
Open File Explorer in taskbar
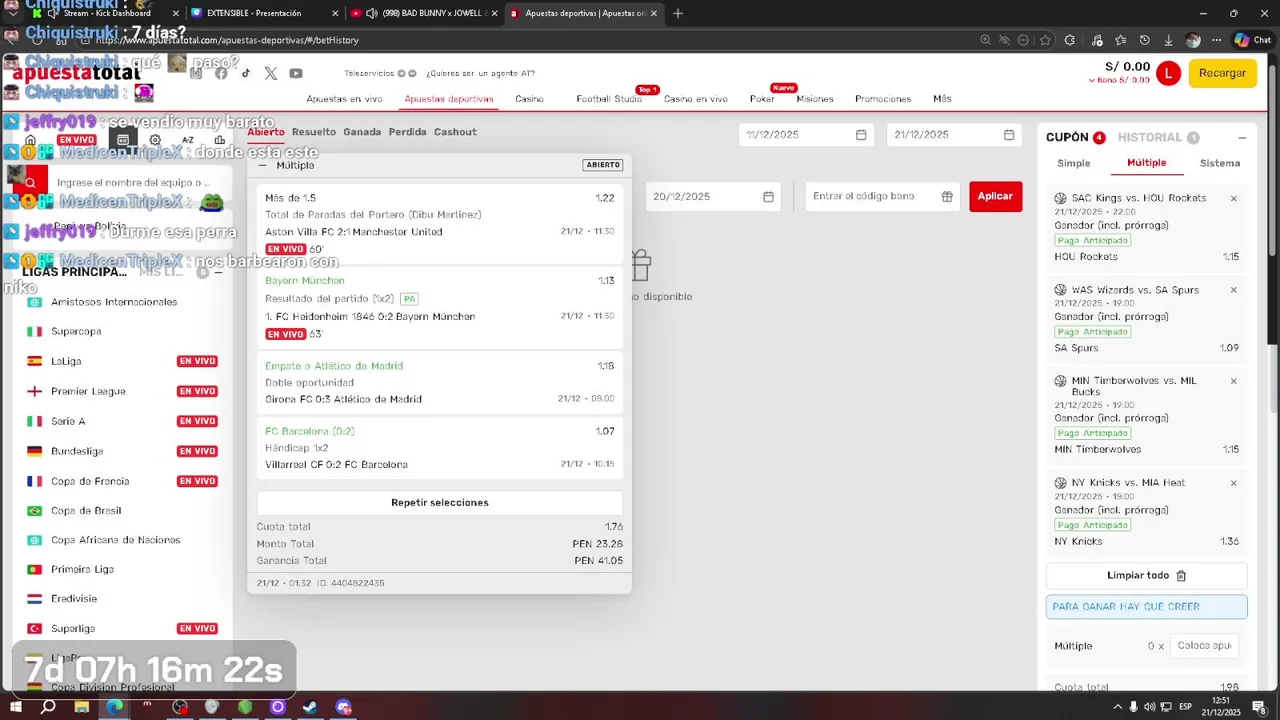[82, 707]
